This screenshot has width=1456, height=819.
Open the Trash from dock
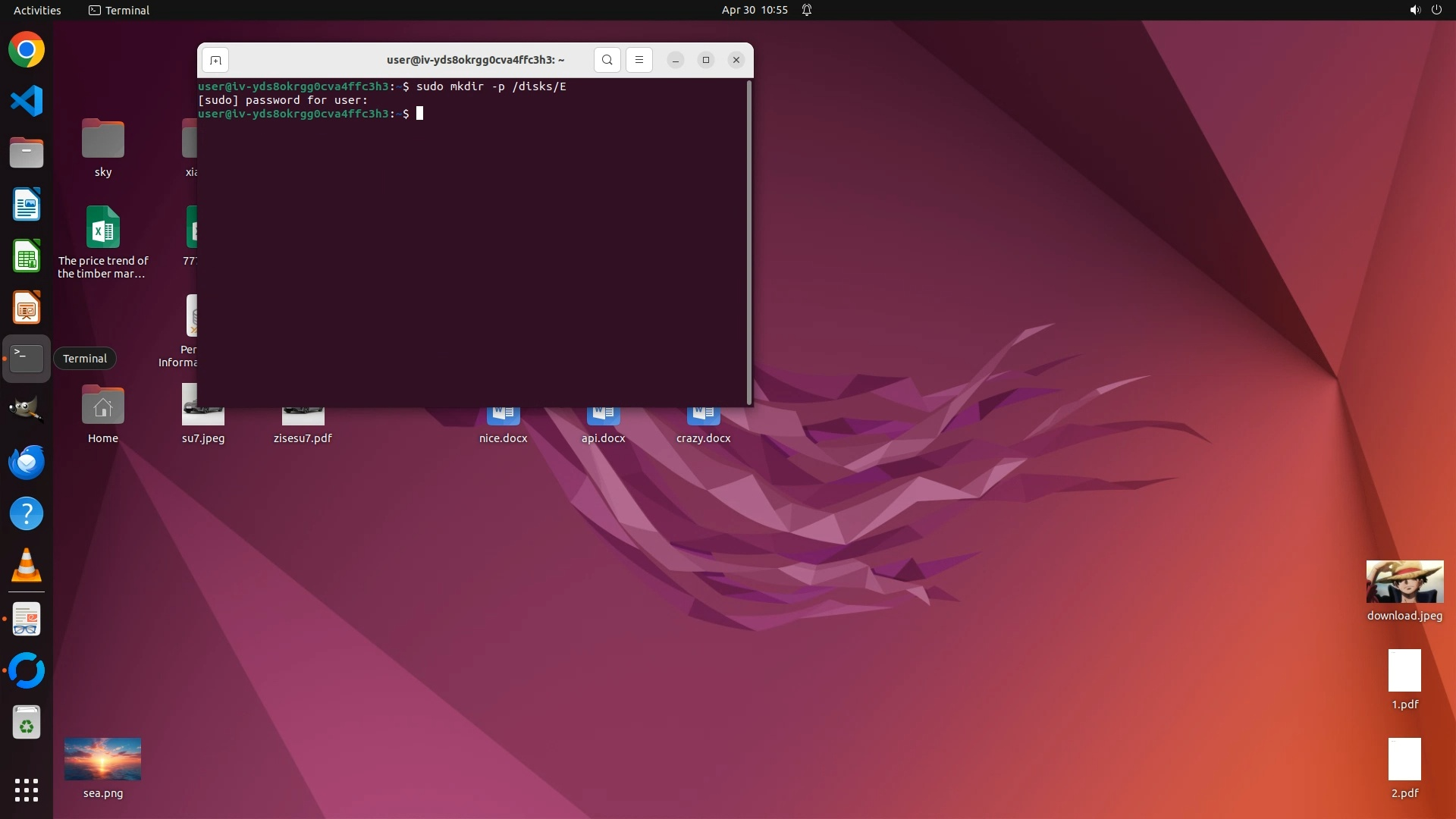pos(27,723)
